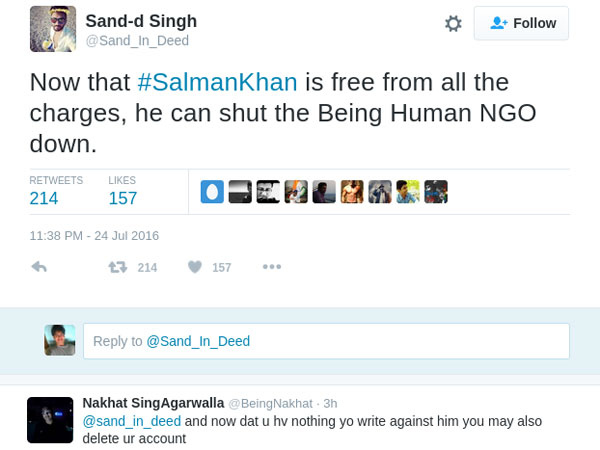Click the Sand-d Singh display name
Image resolution: width=600 pixels, height=450 pixels.
point(141,21)
